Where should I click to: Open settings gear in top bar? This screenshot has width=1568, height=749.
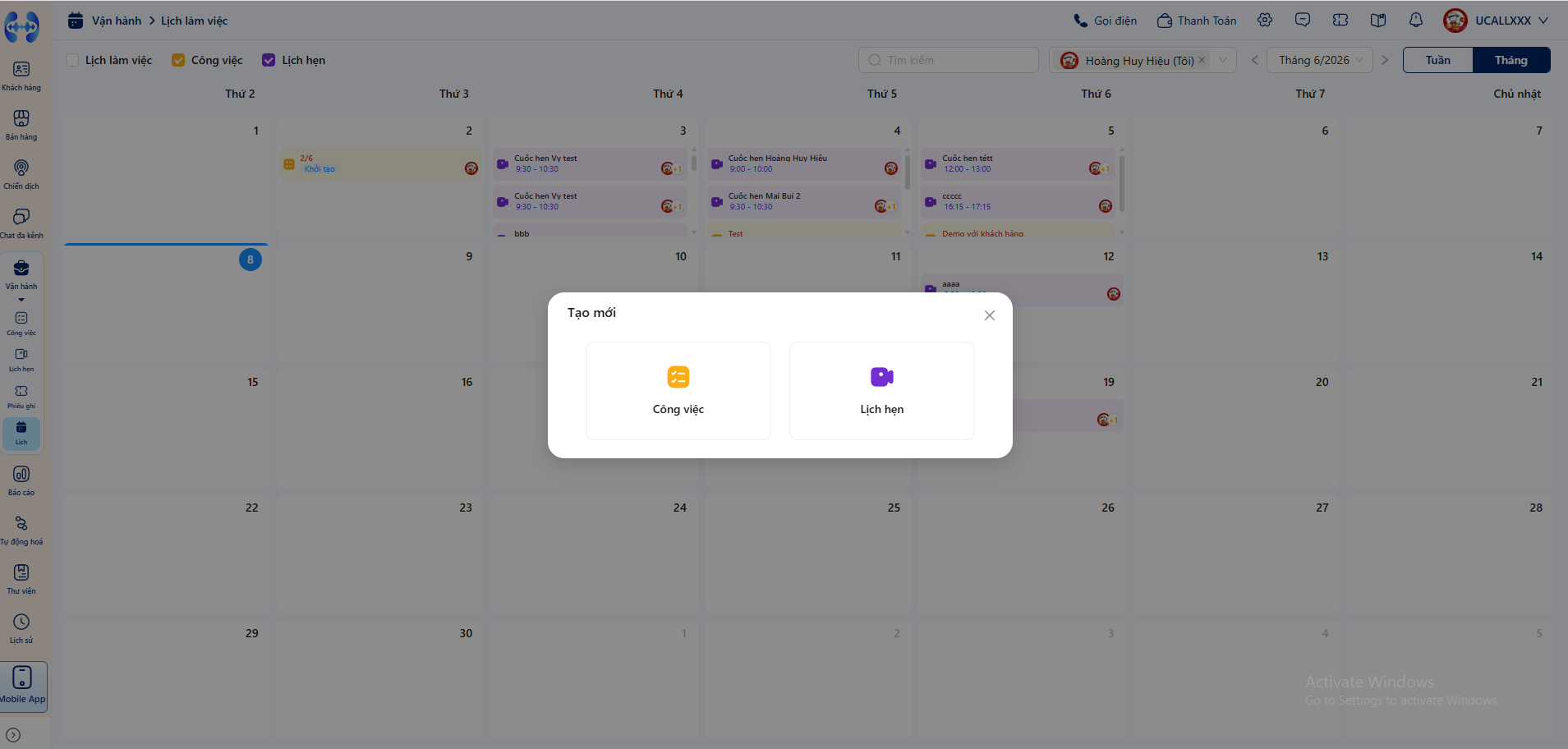pyautogui.click(x=1265, y=21)
